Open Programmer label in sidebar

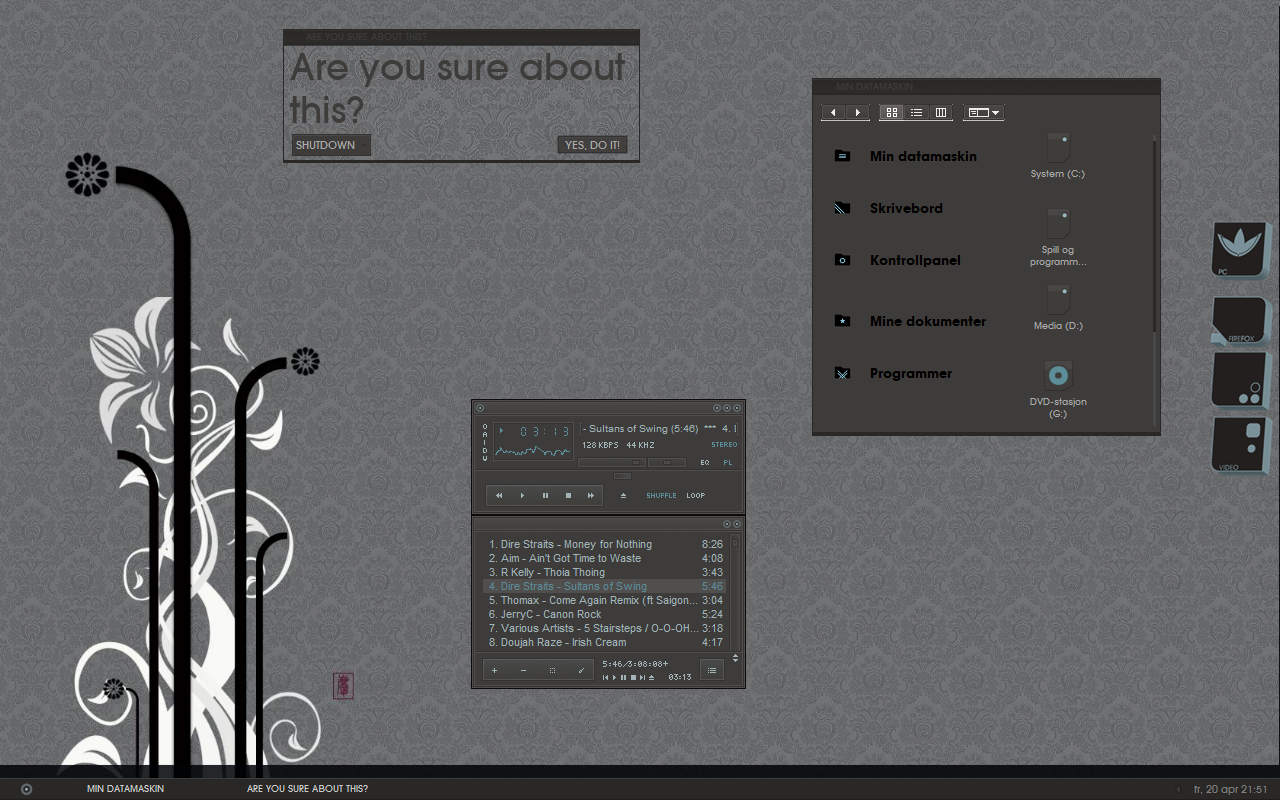click(911, 373)
